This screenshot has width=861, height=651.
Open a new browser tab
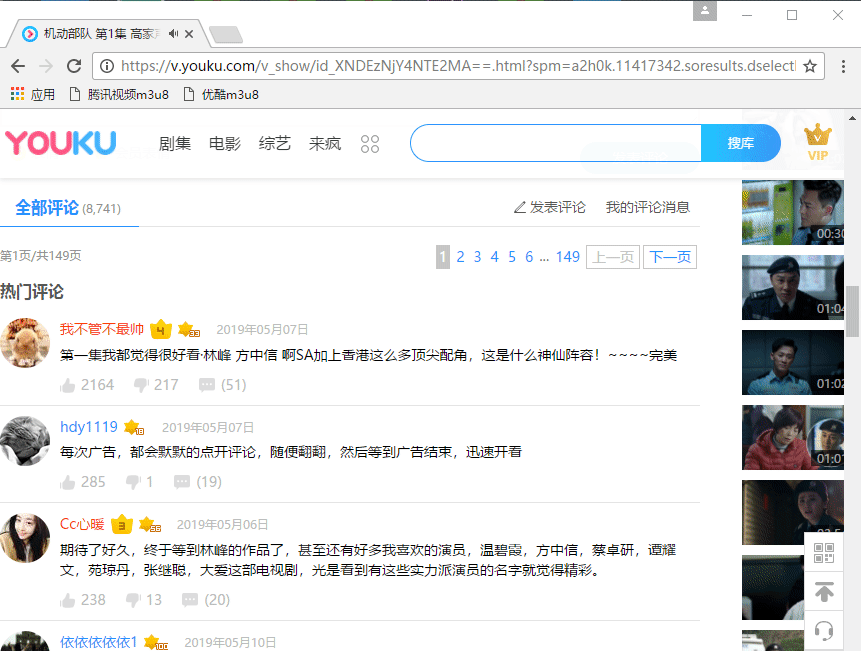(226, 35)
